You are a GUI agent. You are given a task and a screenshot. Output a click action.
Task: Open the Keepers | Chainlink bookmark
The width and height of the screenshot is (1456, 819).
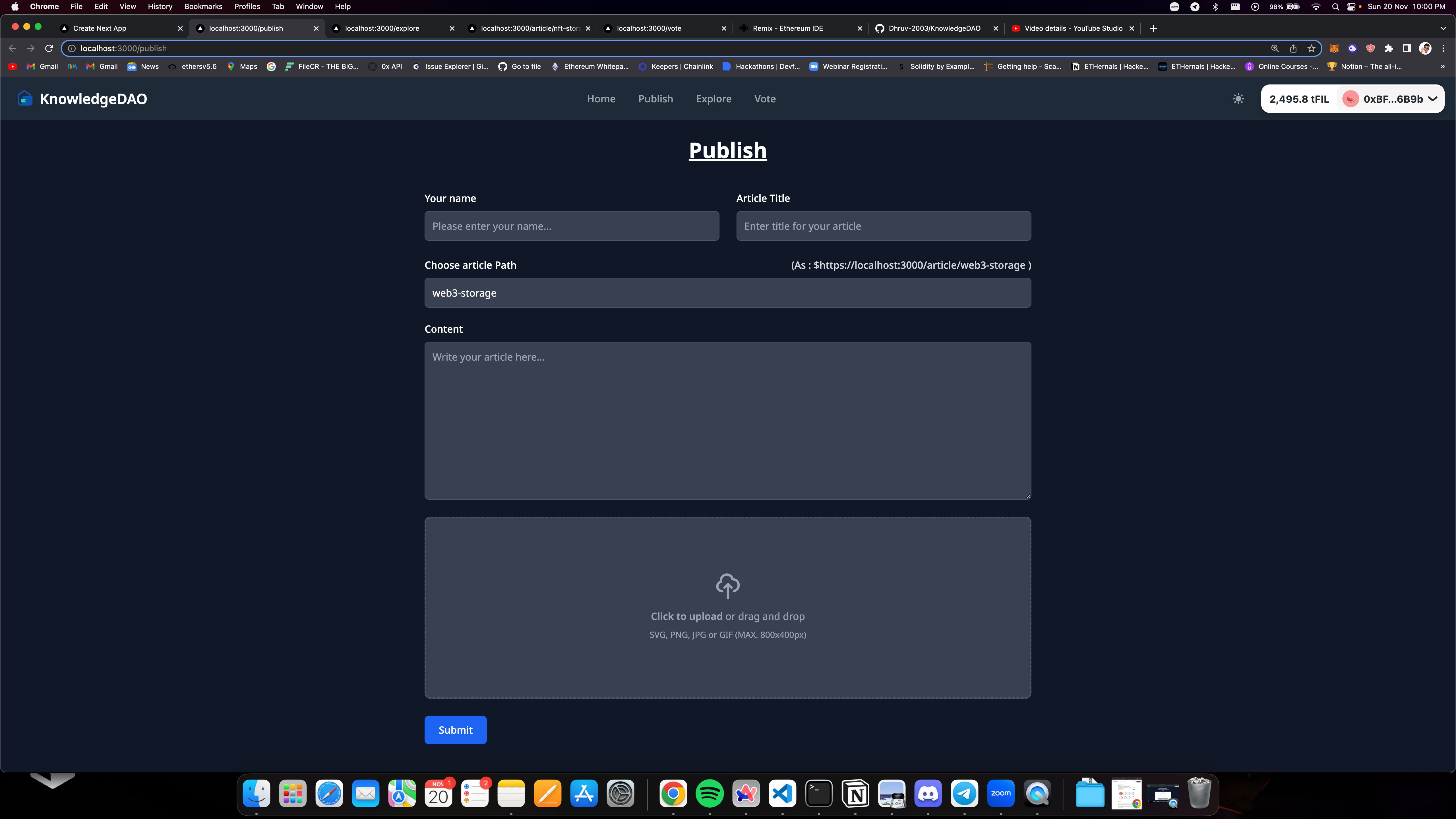click(675, 66)
